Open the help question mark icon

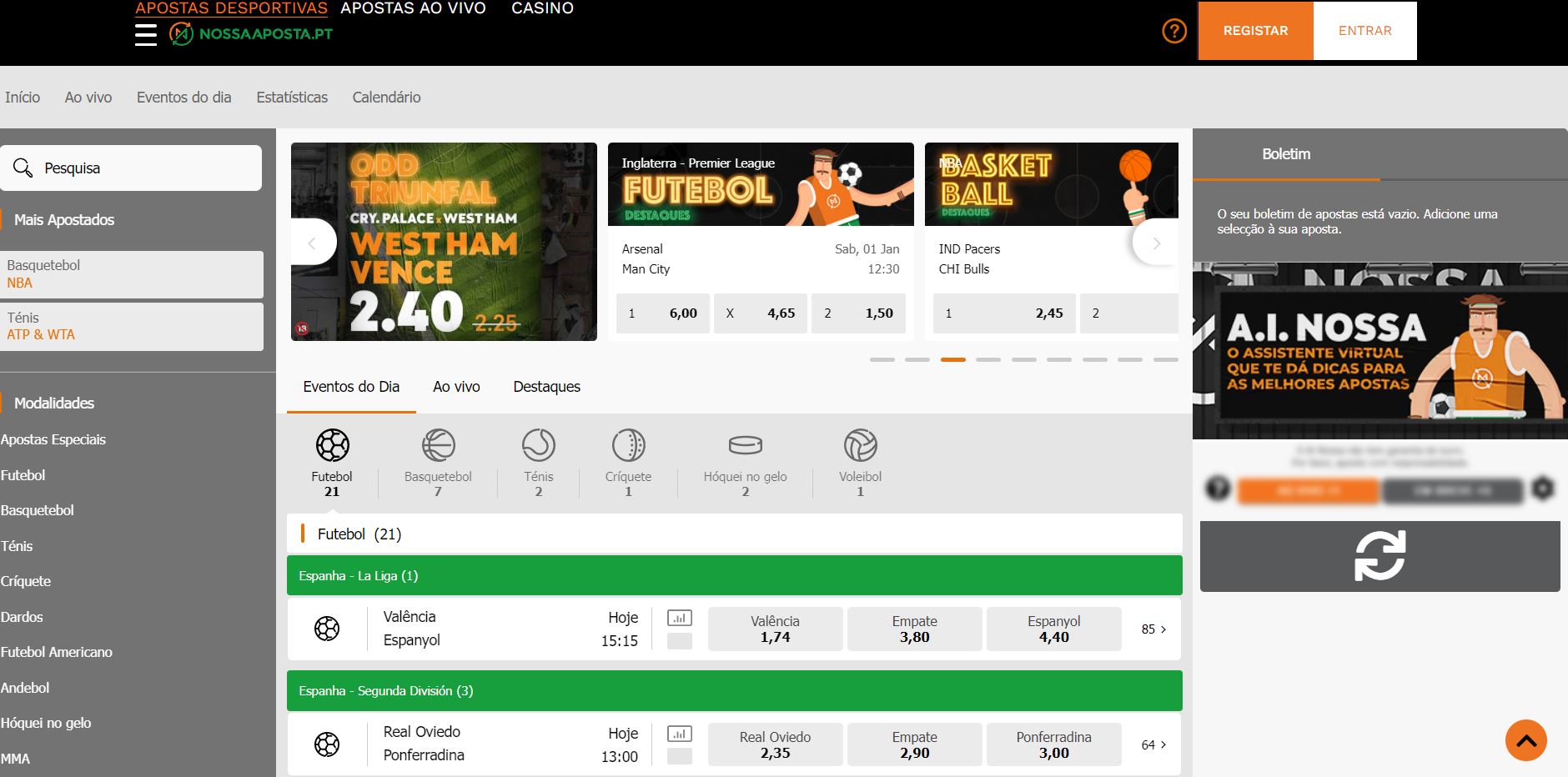1174,32
